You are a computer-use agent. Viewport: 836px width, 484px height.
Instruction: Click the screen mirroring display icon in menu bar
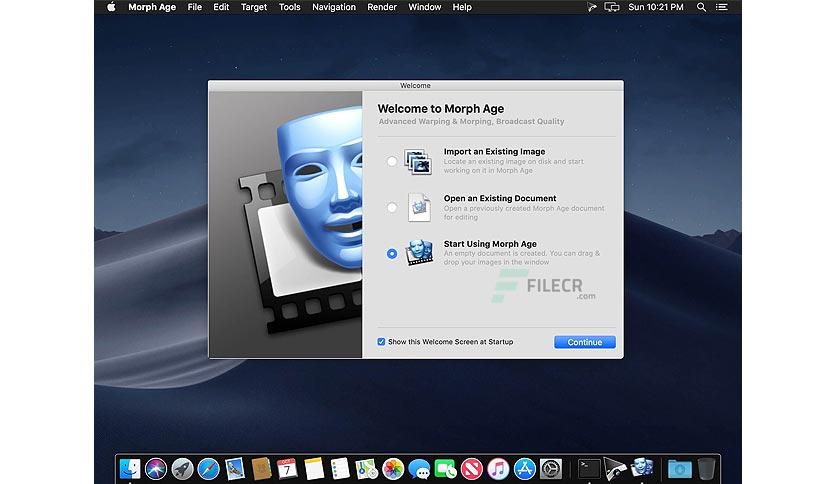pyautogui.click(x=612, y=7)
